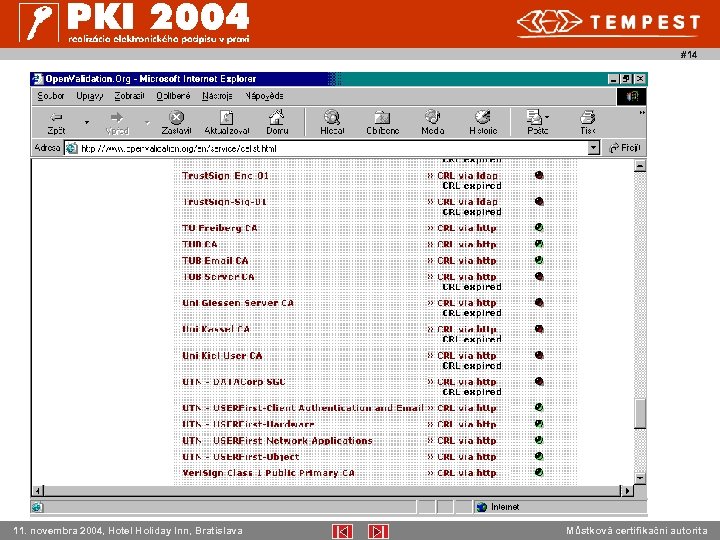Open the Zobrazit menu
Screen dimensions: 720x540
click(x=129, y=96)
